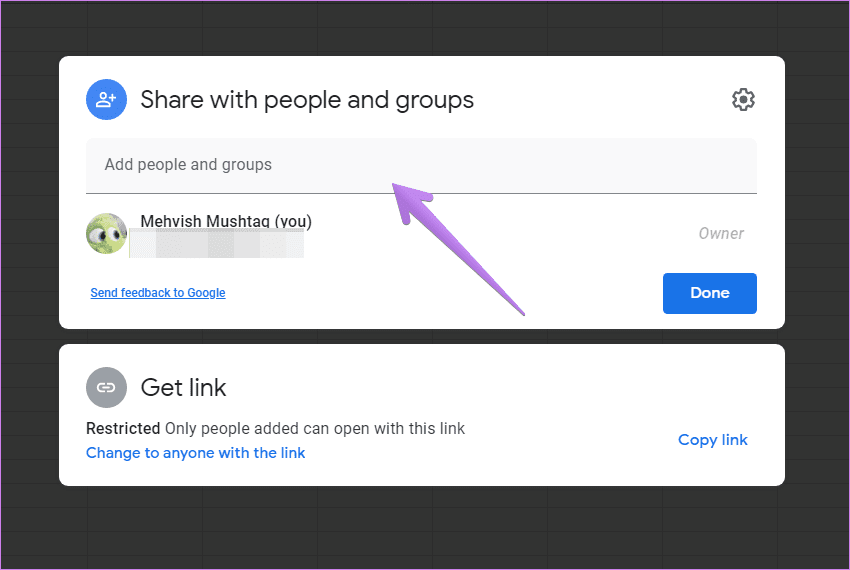The height and width of the screenshot is (570, 850).
Task: Focus the Add people and groups field
Action: pos(421,165)
